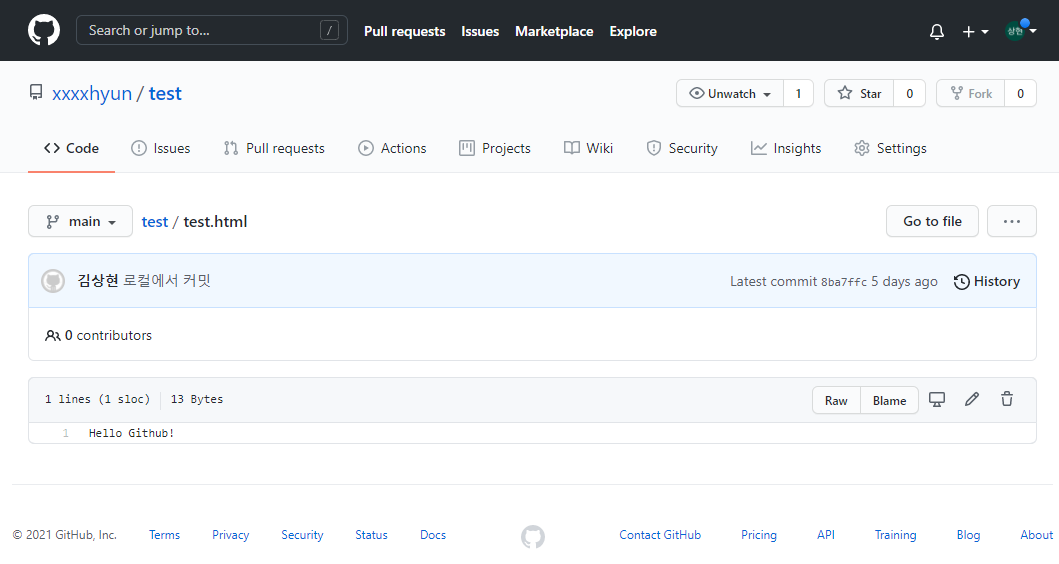Open the user avatar menu
Viewport: 1059px width, 564px height.
click(x=1021, y=30)
